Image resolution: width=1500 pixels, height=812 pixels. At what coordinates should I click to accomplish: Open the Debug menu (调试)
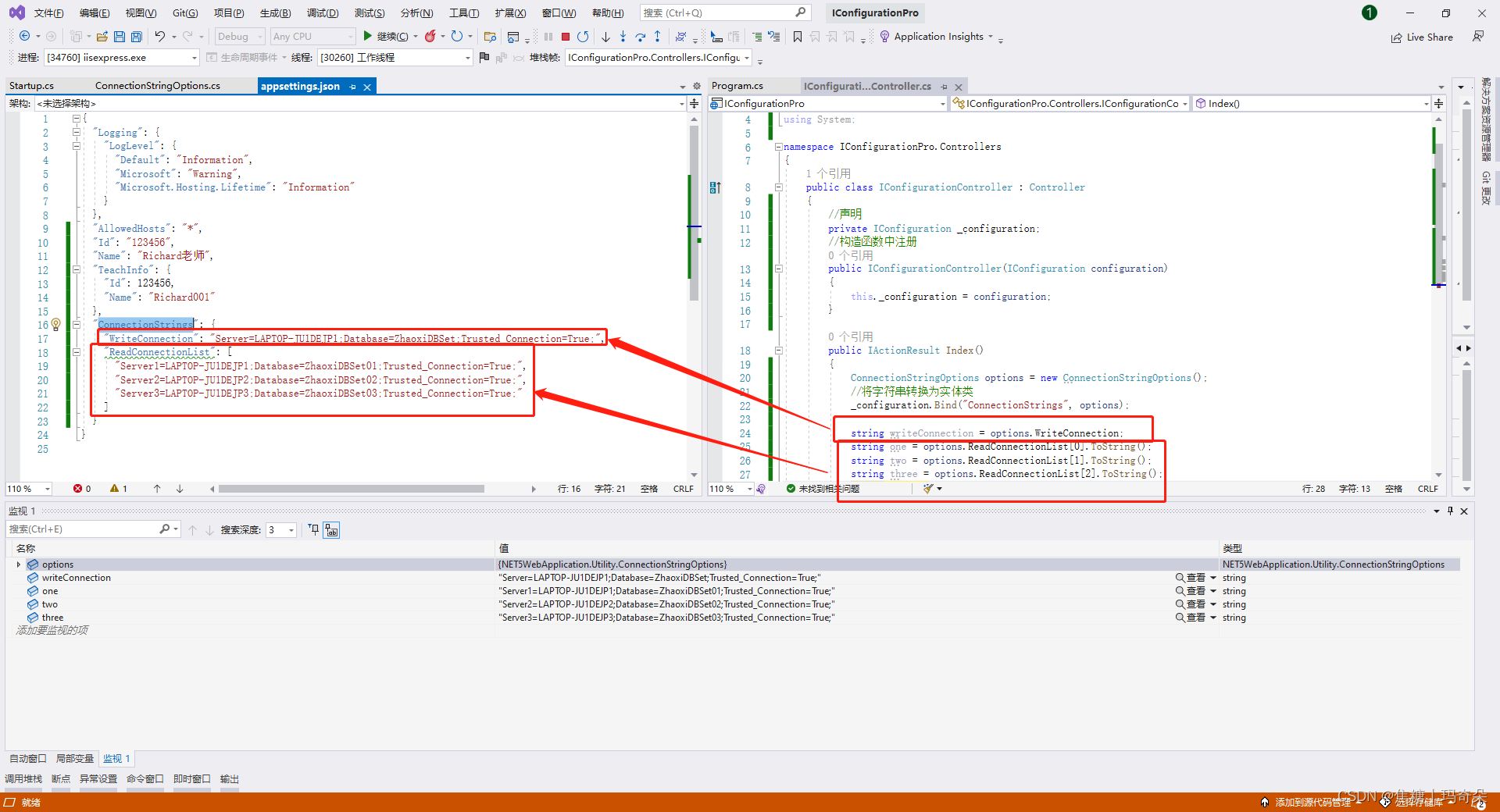tap(322, 12)
